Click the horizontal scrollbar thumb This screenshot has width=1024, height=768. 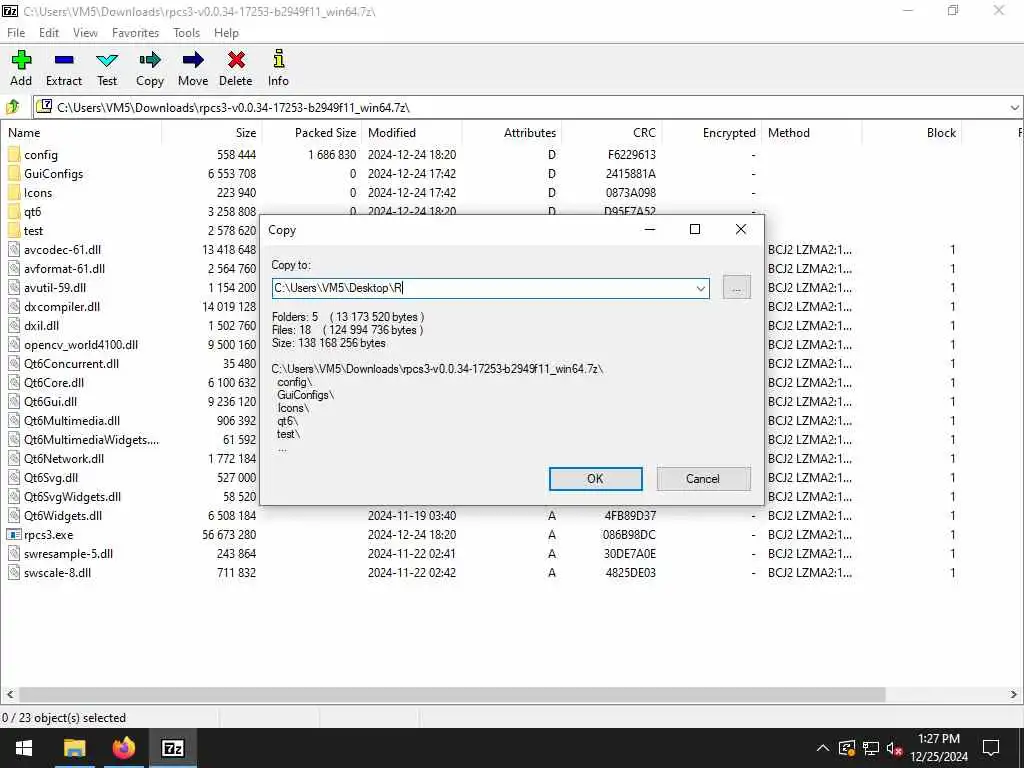[452, 694]
